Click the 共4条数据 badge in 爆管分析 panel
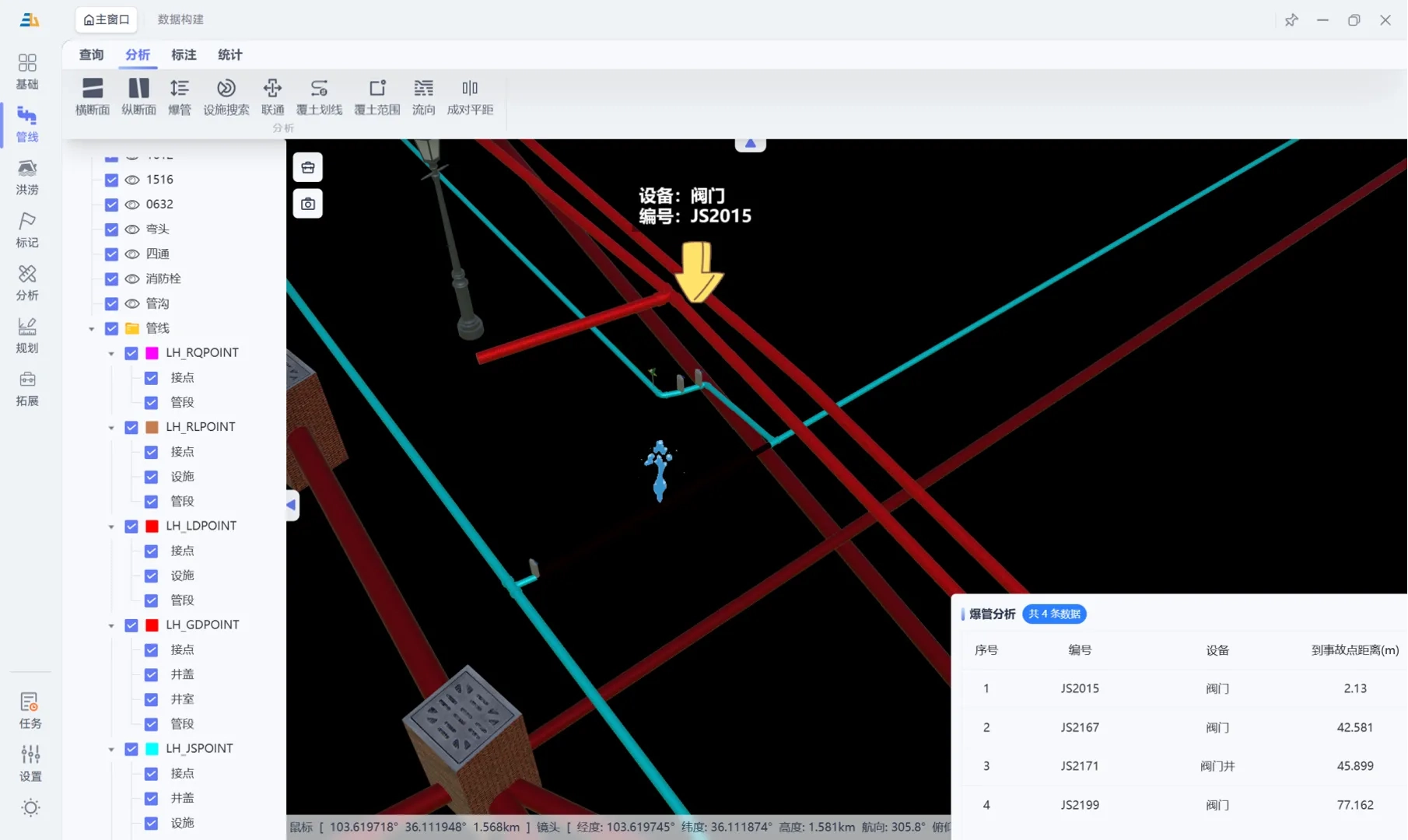Viewport: 1408px width, 840px height. click(x=1054, y=614)
